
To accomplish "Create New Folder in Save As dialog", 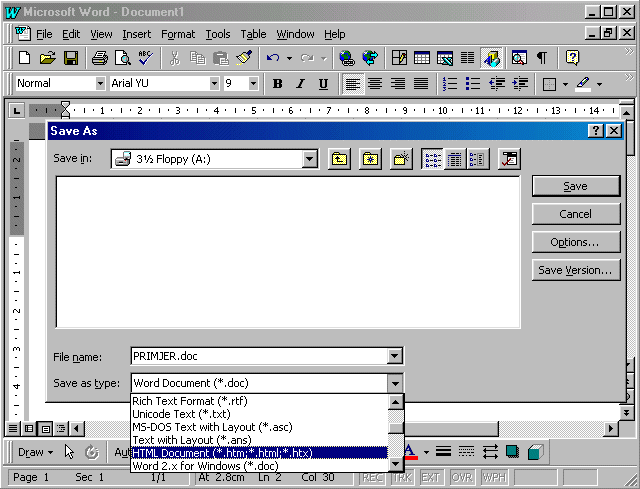I will 401,159.
